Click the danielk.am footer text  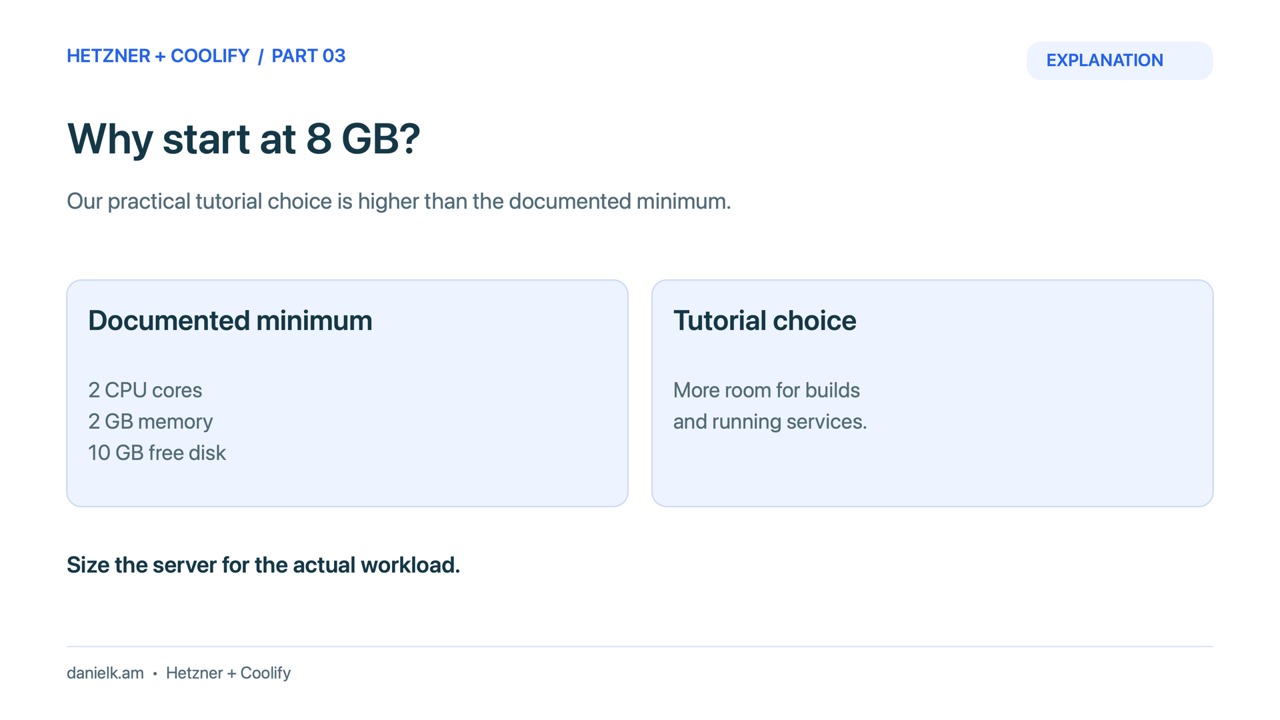105,673
